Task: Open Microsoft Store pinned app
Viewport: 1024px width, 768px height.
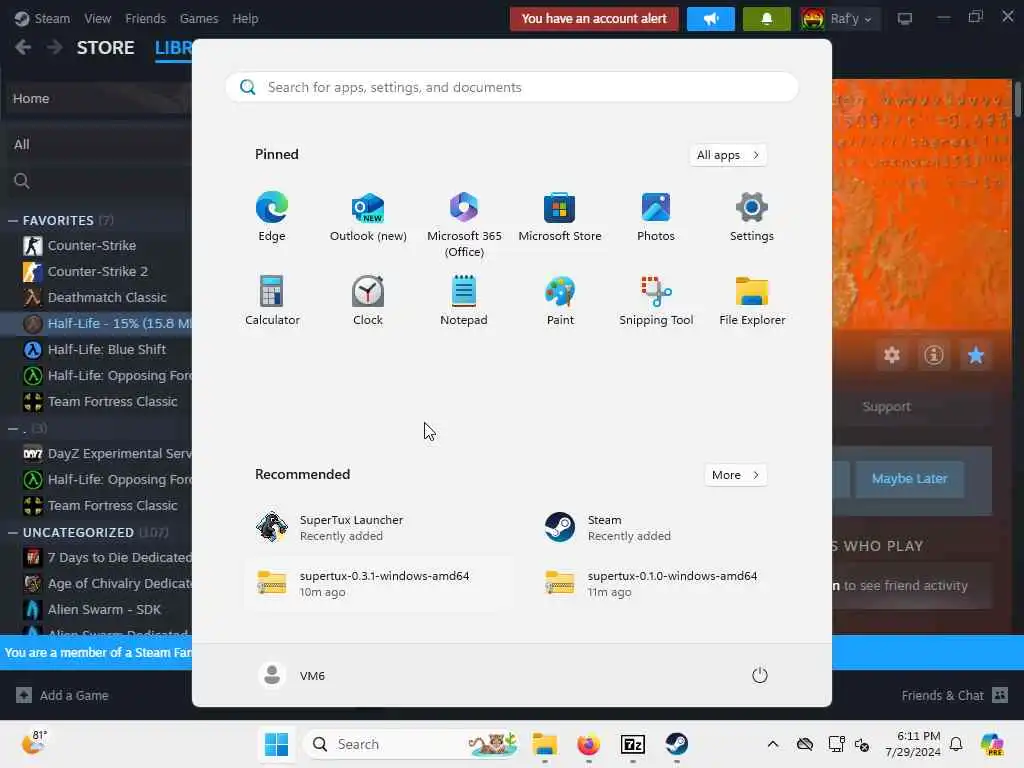Action: (x=560, y=217)
